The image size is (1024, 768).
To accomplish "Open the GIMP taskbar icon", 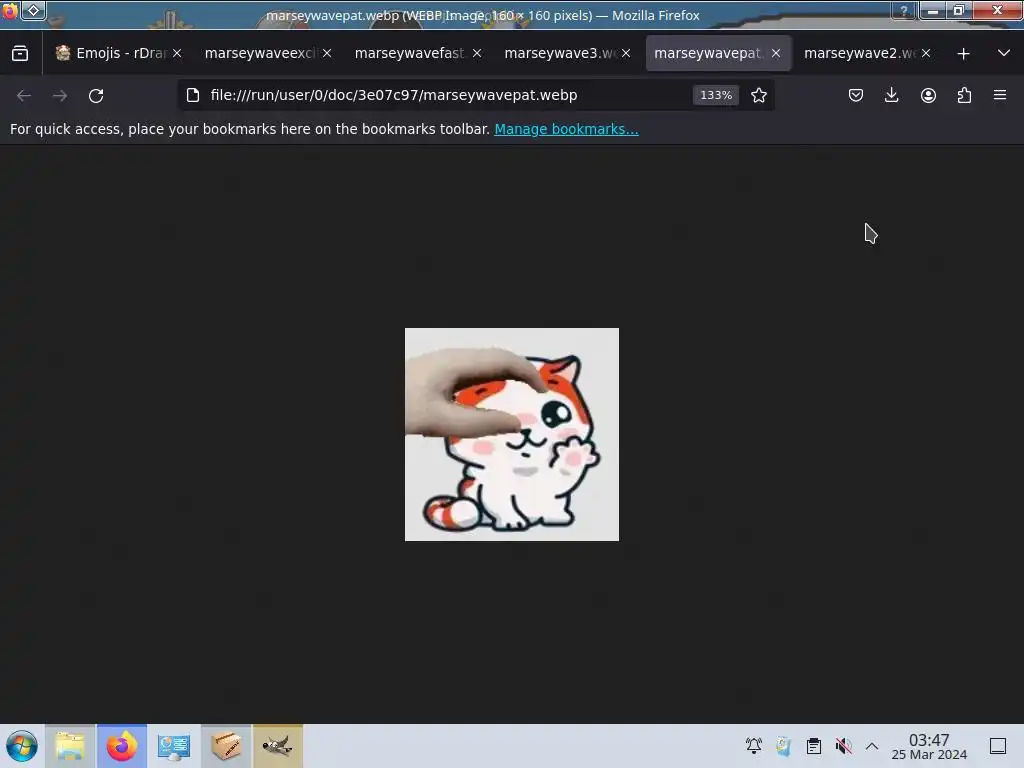I will tap(278, 746).
